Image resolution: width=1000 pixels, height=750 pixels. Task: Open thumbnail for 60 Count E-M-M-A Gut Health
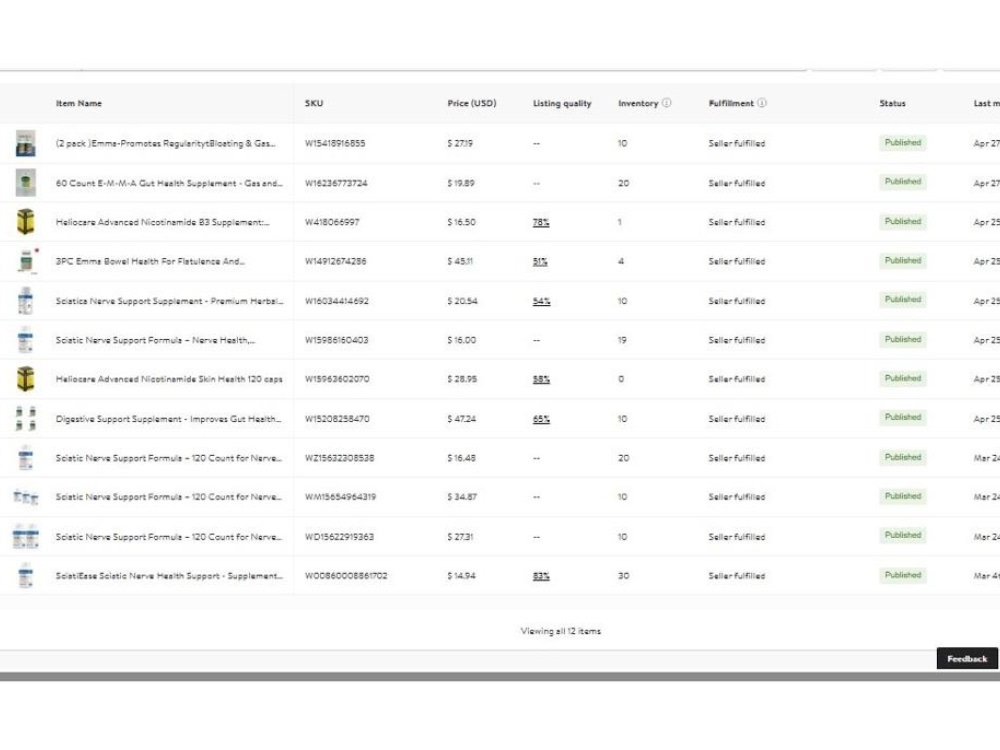point(26,183)
